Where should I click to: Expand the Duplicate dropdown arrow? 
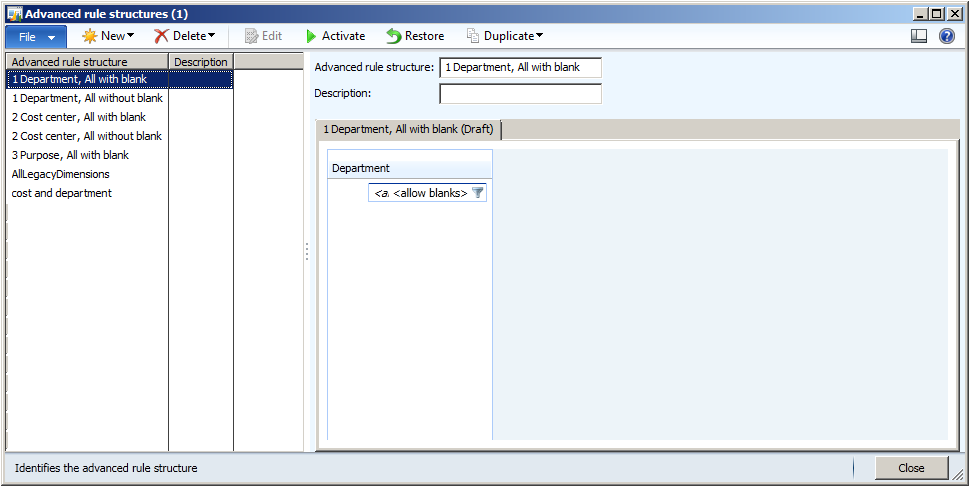[539, 35]
